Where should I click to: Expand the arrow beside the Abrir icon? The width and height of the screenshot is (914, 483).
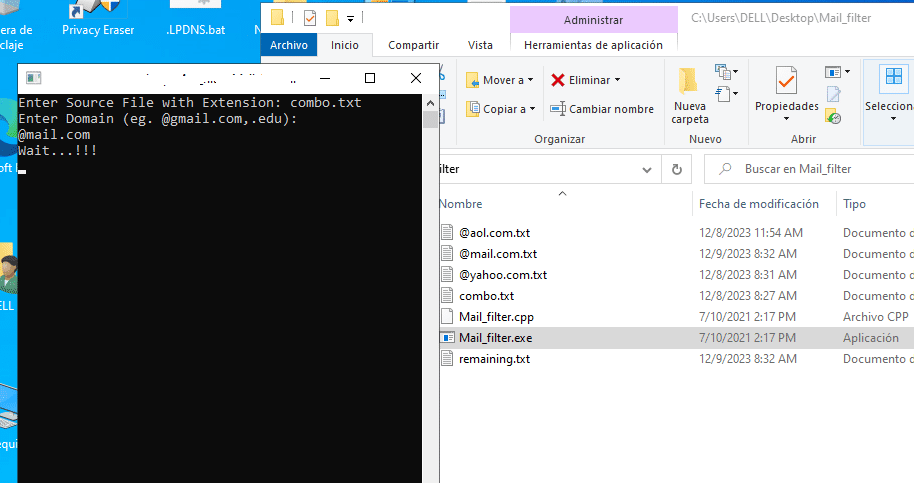pos(848,72)
